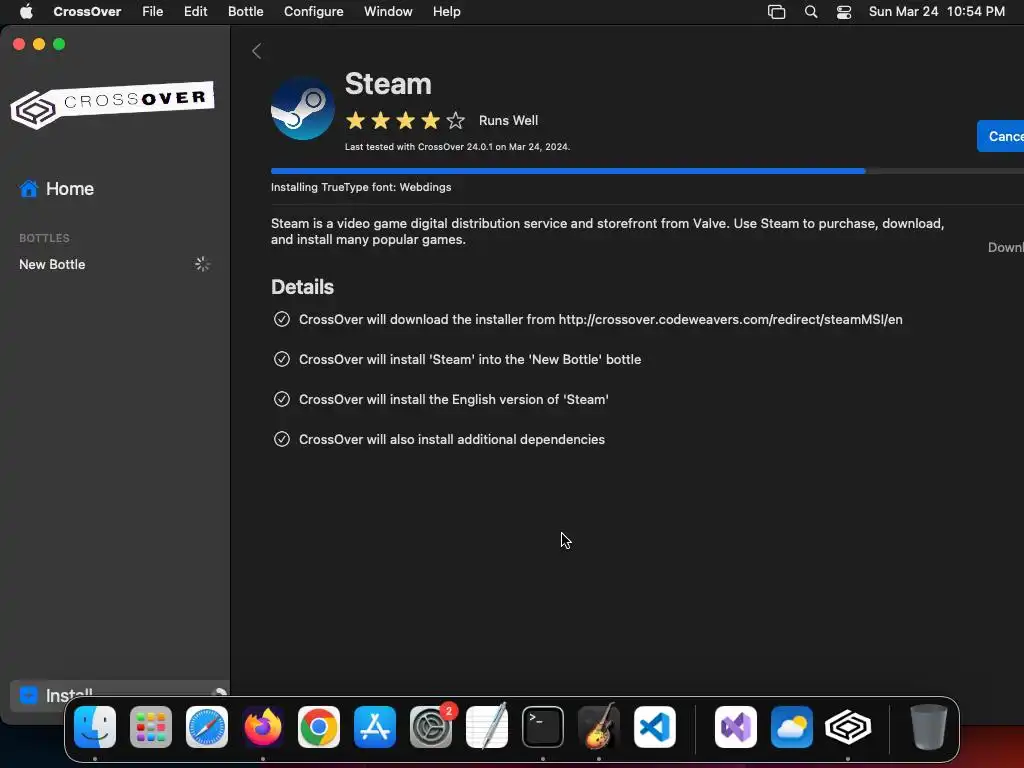Click the New Bottle loading spinner

[x=202, y=264]
